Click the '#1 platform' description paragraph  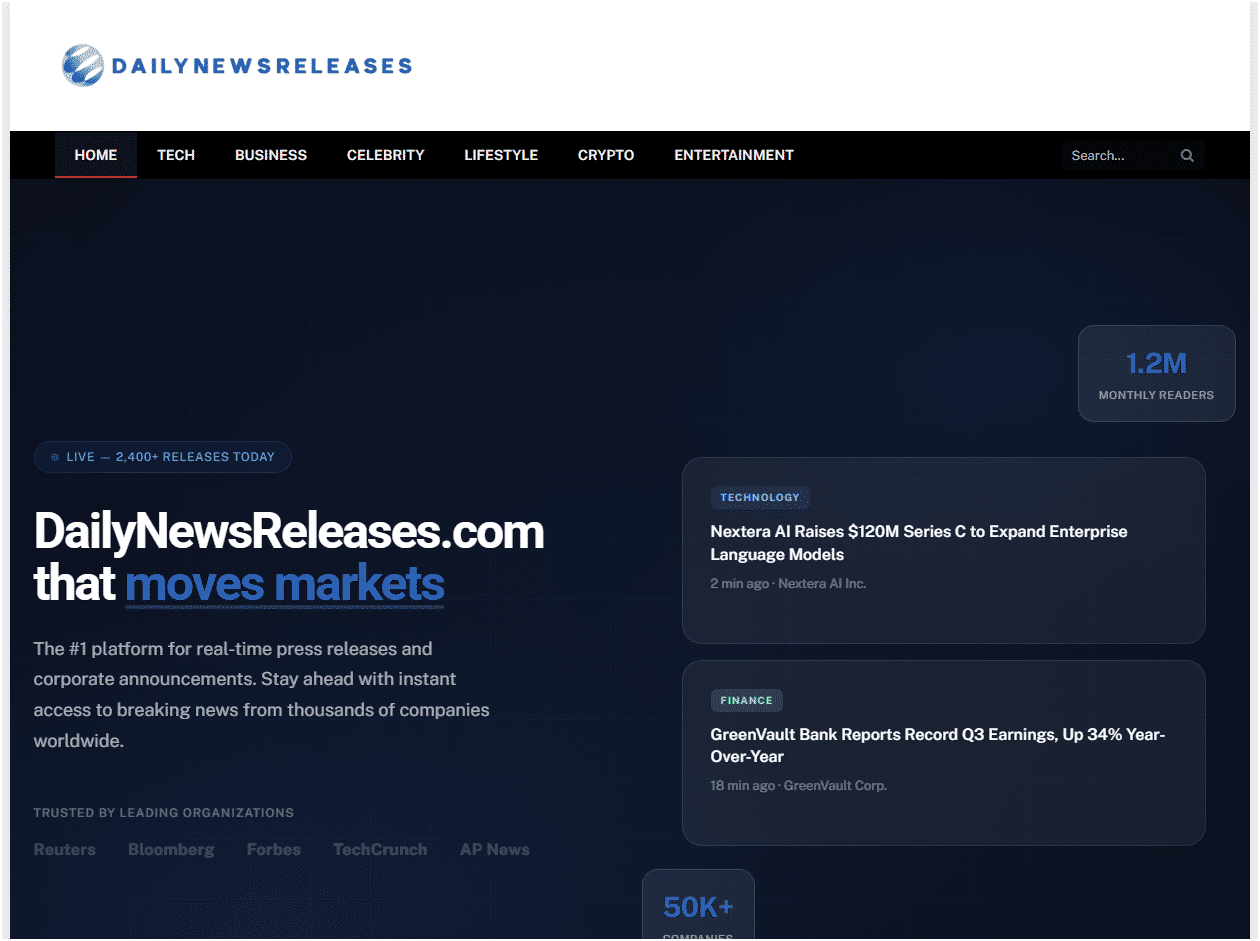[x=262, y=695]
